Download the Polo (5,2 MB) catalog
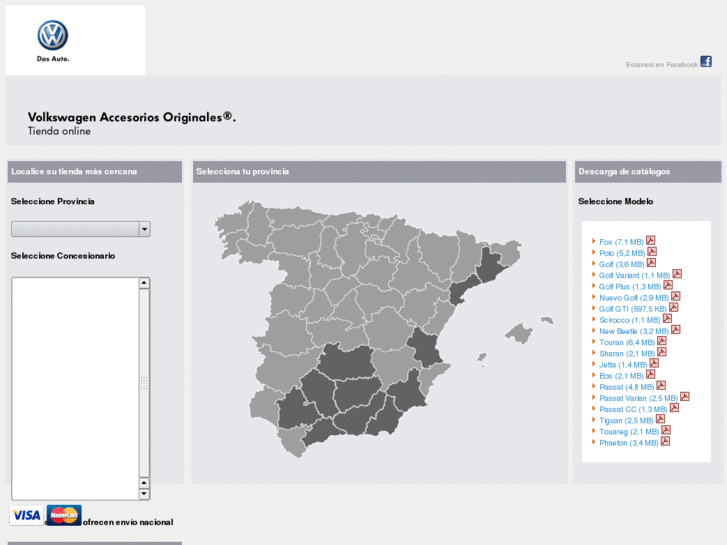This screenshot has width=727, height=545. [622, 253]
